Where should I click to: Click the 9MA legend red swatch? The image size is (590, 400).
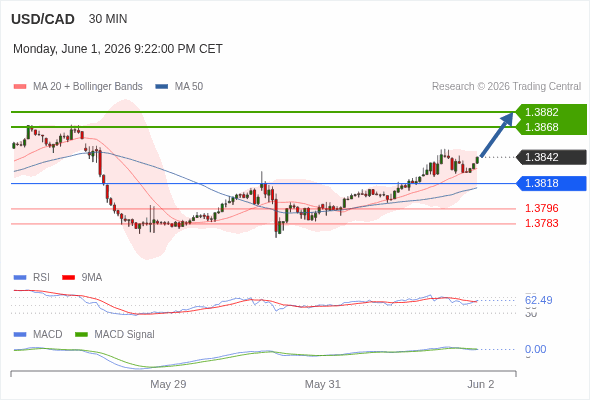(68, 278)
